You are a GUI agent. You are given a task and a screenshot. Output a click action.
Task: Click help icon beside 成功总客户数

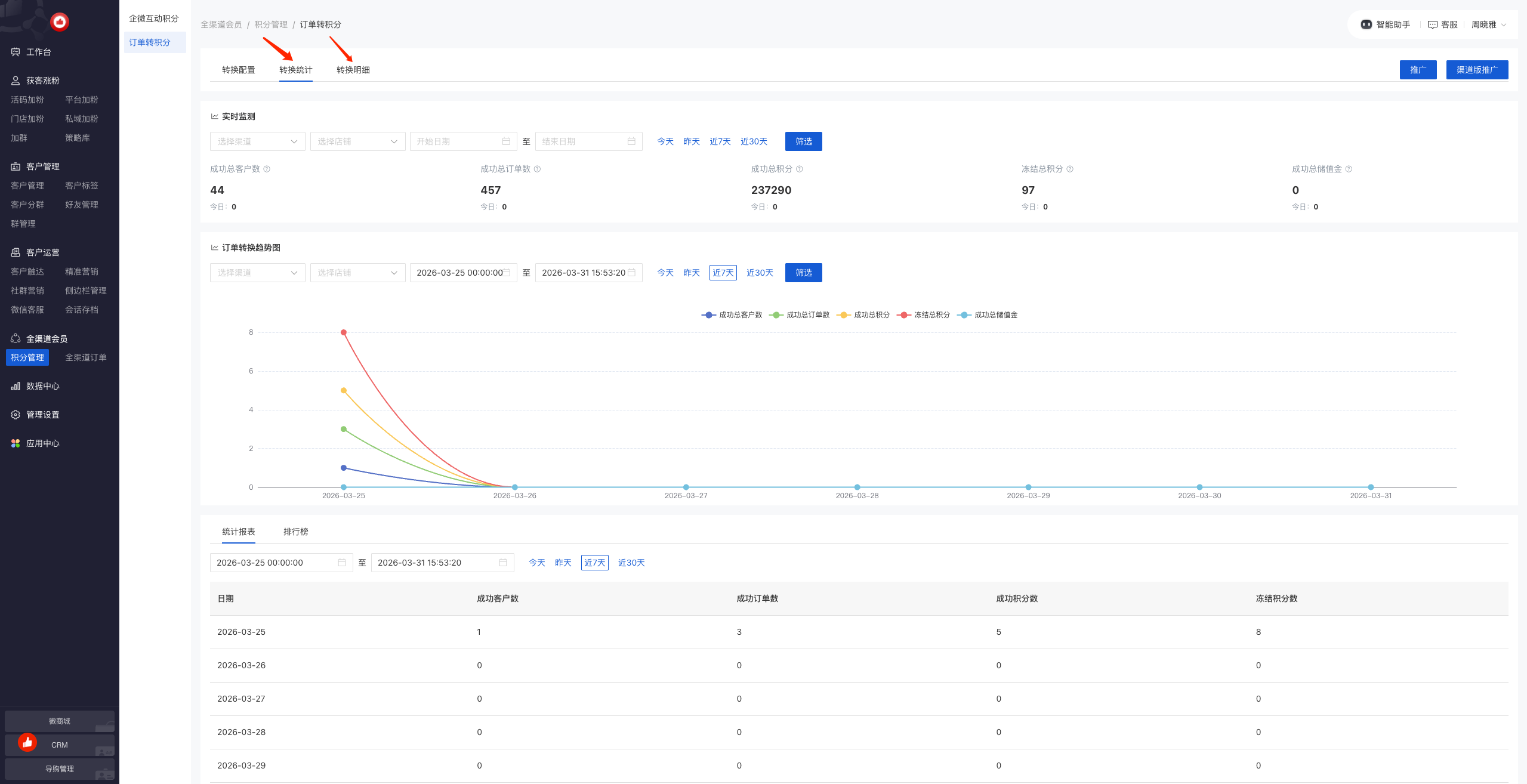tap(267, 169)
